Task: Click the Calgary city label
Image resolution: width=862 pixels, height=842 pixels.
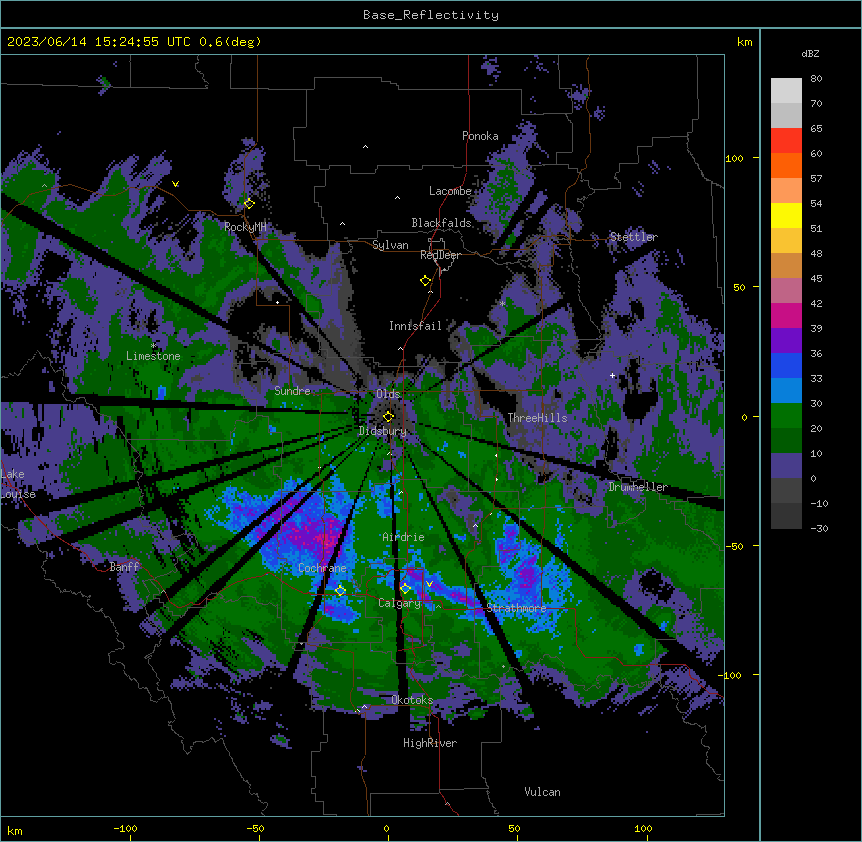Action: tap(400, 603)
